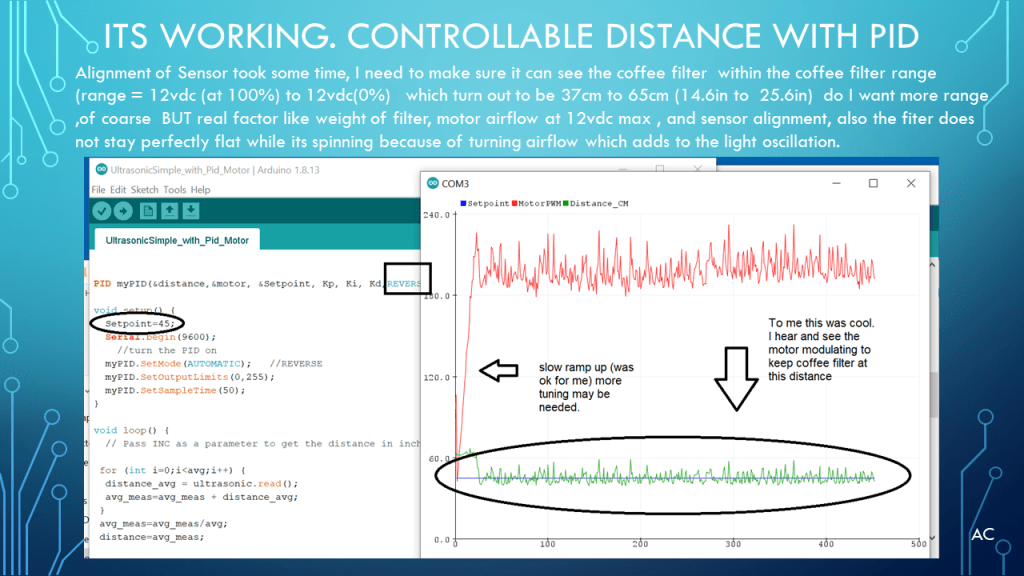Click the Arduino logo in the COM3 title bar

pos(433,184)
